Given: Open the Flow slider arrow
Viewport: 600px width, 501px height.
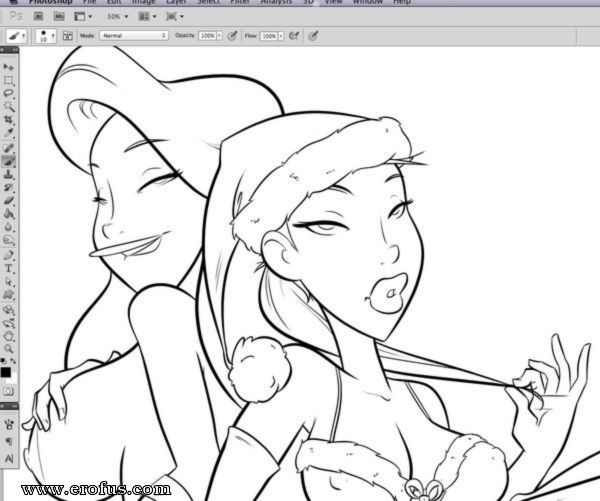Looking at the screenshot, I should coord(281,36).
